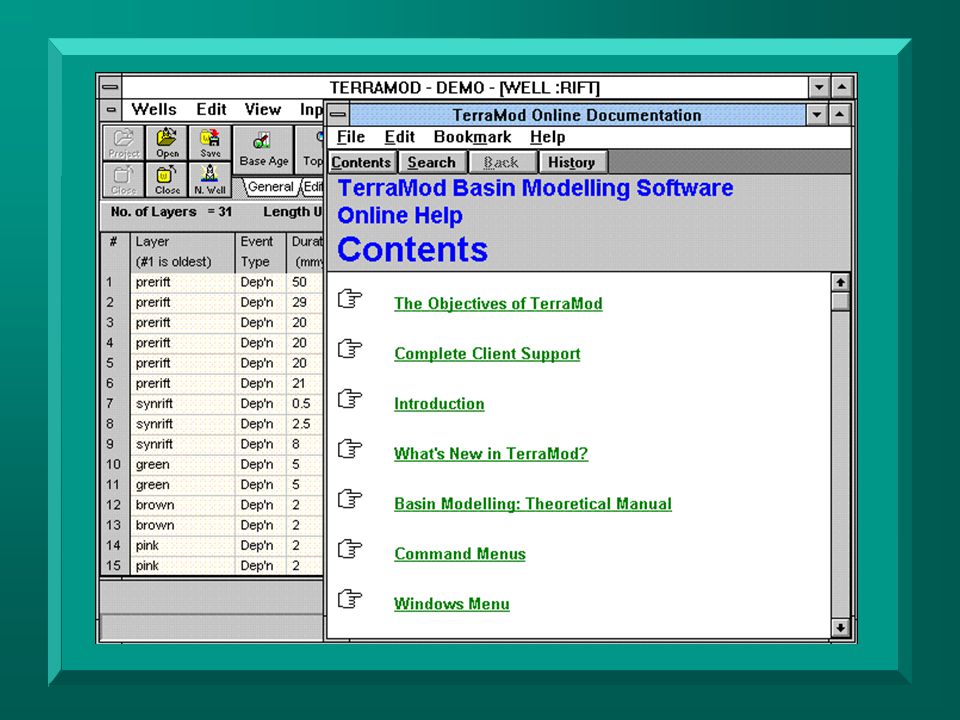This screenshot has height=720, width=960.
Task: Open What's New in TerraMod? link
Action: 491,454
